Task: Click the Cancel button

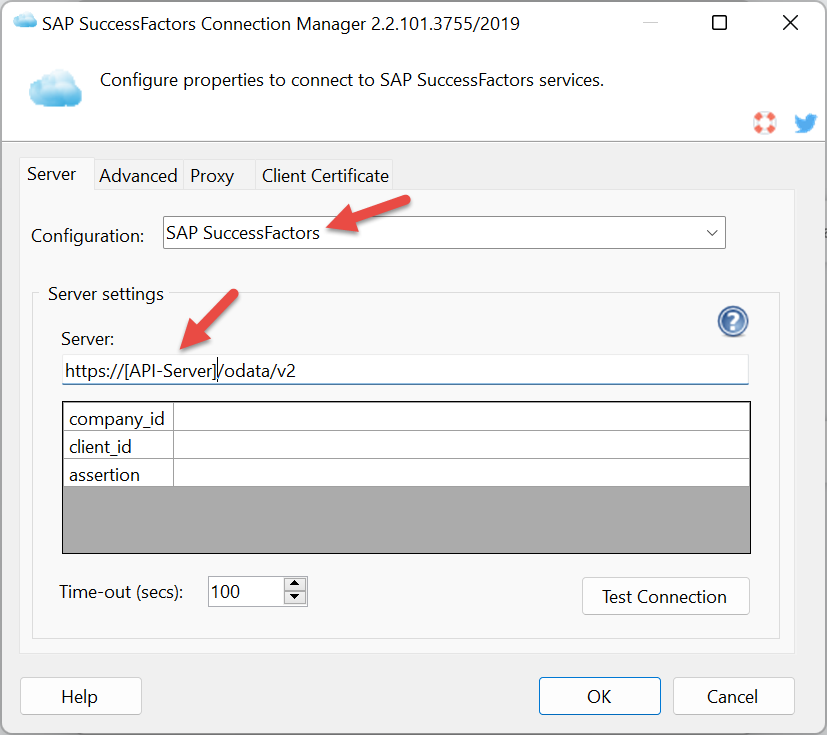Action: [x=734, y=696]
